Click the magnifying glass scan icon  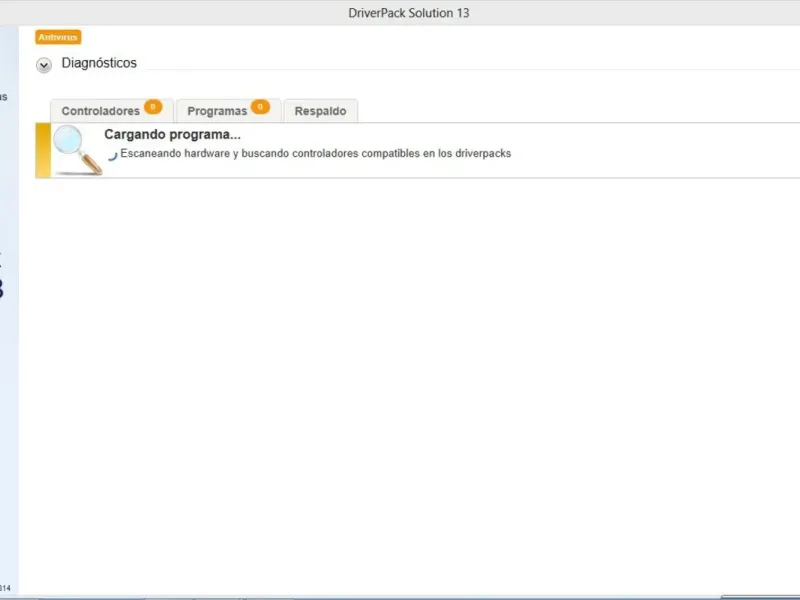pyautogui.click(x=78, y=150)
